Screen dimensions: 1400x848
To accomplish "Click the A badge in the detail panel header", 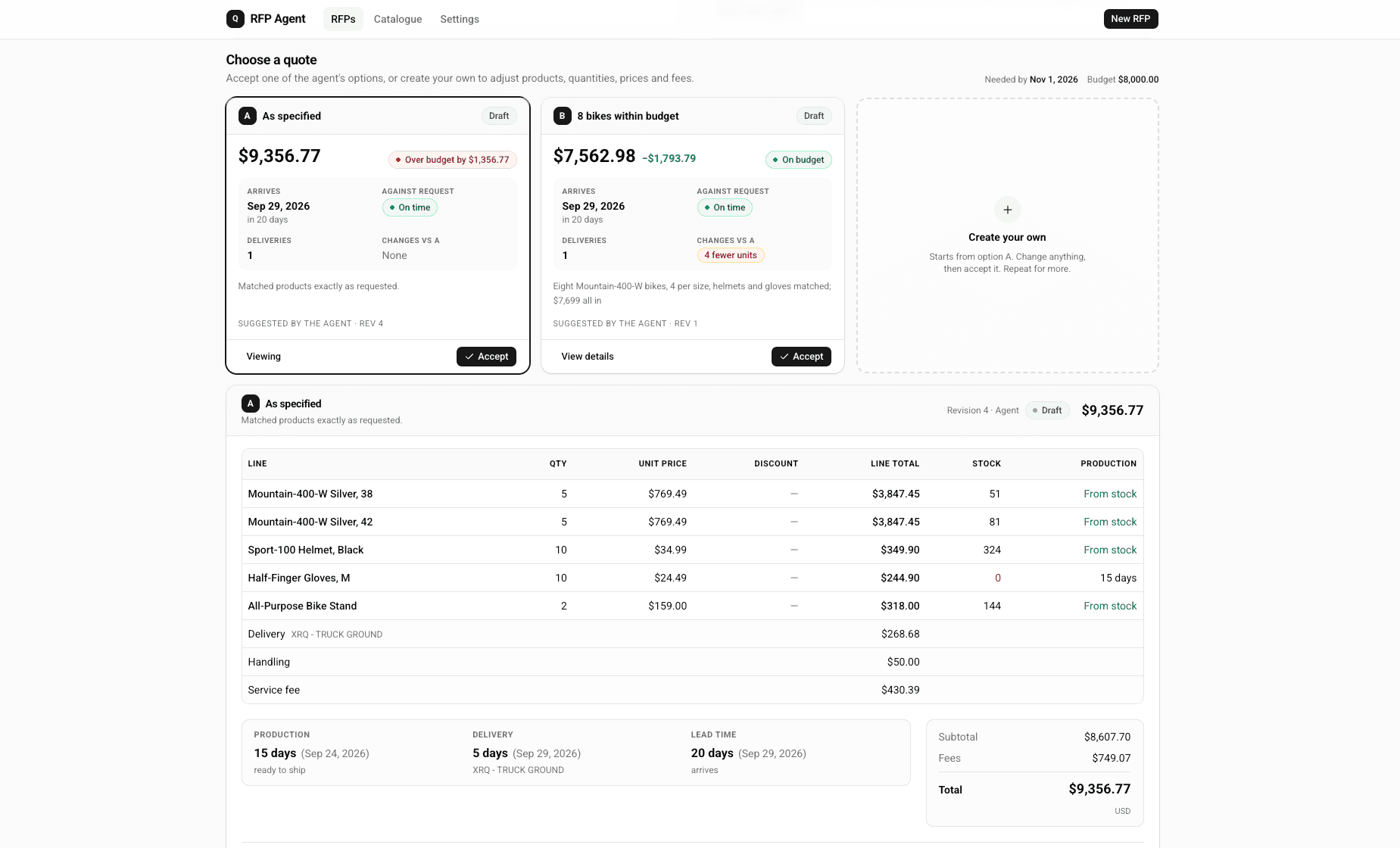I will [x=250, y=404].
